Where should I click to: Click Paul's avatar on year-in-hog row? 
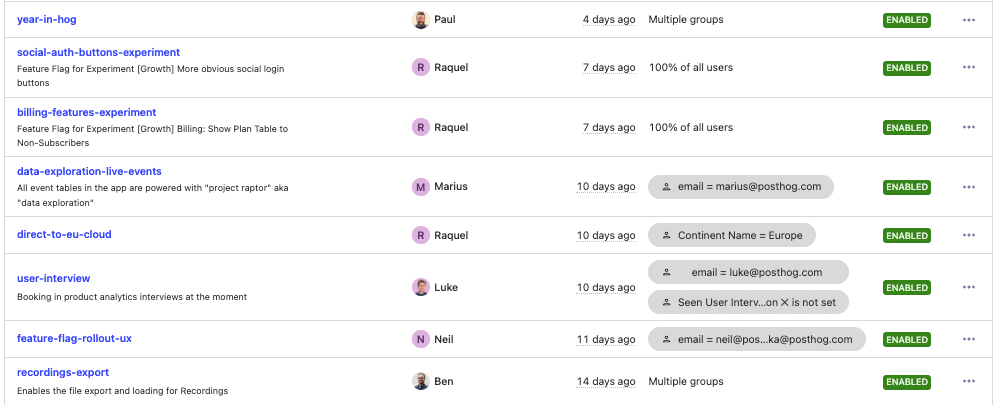click(421, 19)
